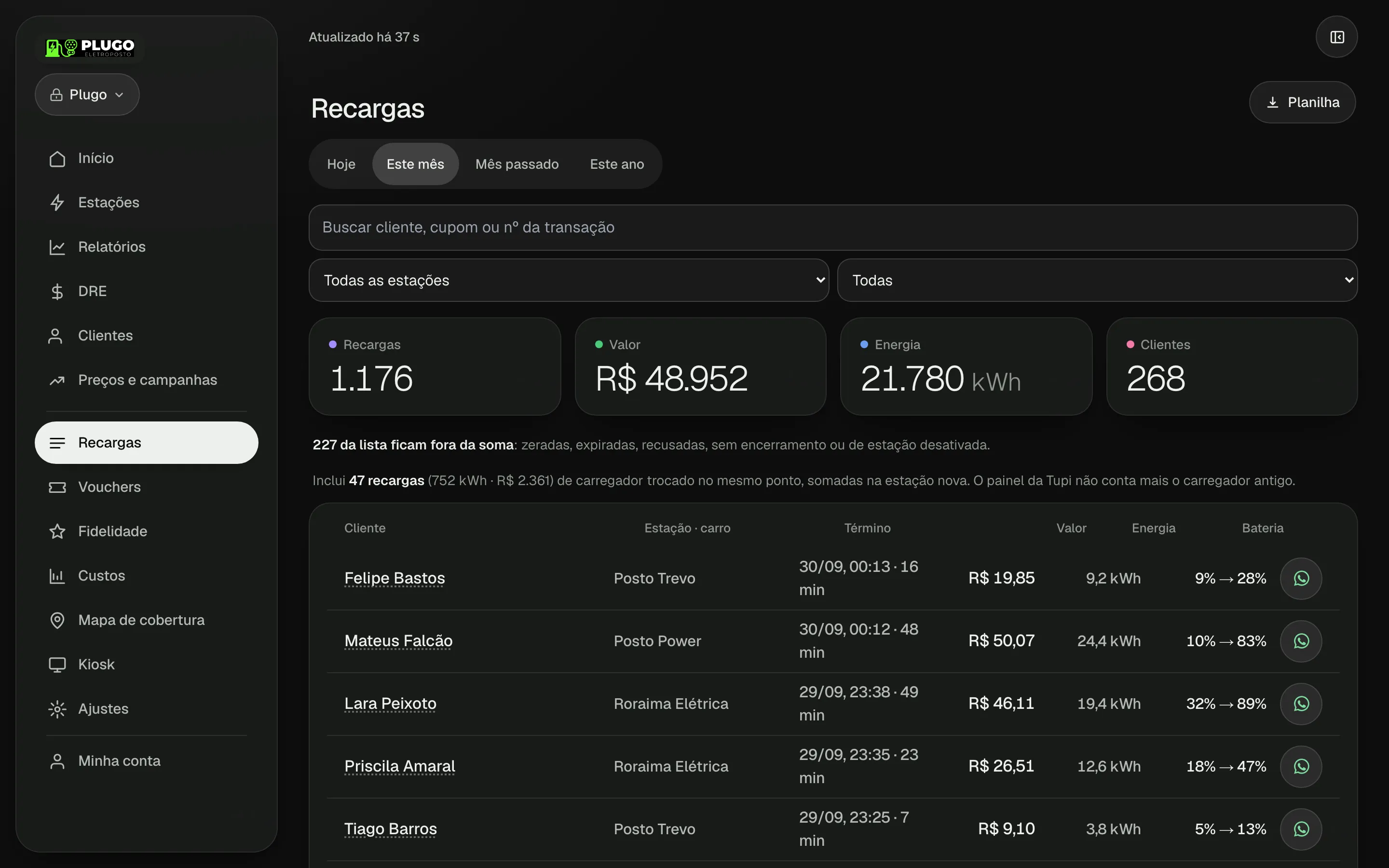Screen dimensions: 1389x868
Task: Open client Lara Peixoto
Action: [390, 703]
